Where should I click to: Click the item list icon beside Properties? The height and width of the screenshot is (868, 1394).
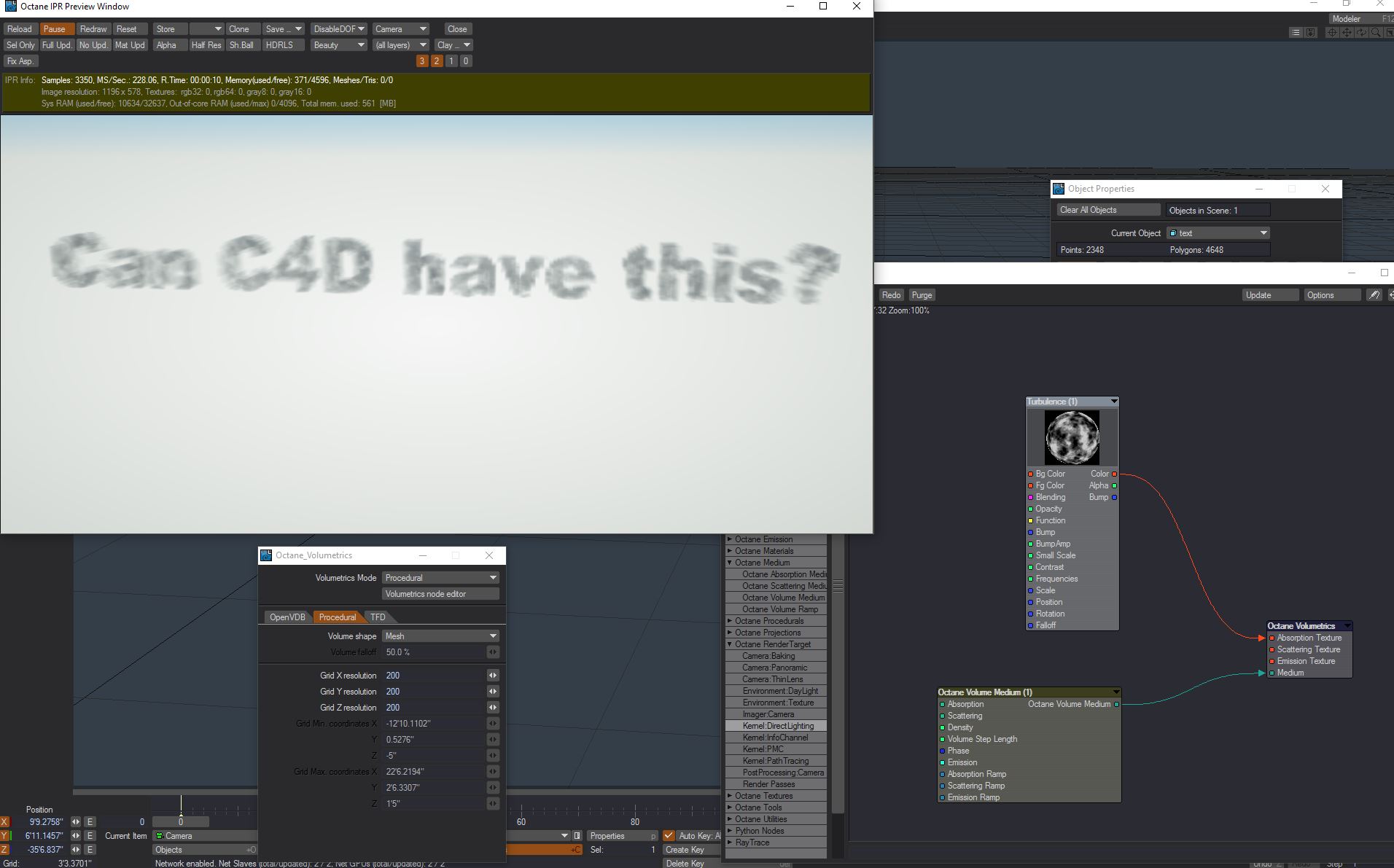point(577,836)
